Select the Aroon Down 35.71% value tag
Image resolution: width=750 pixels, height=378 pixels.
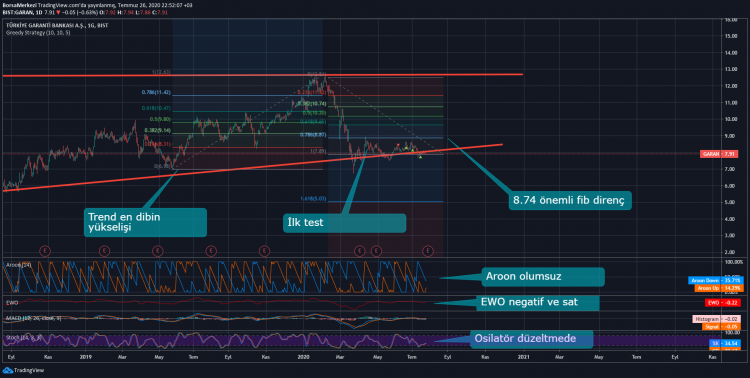715,280
